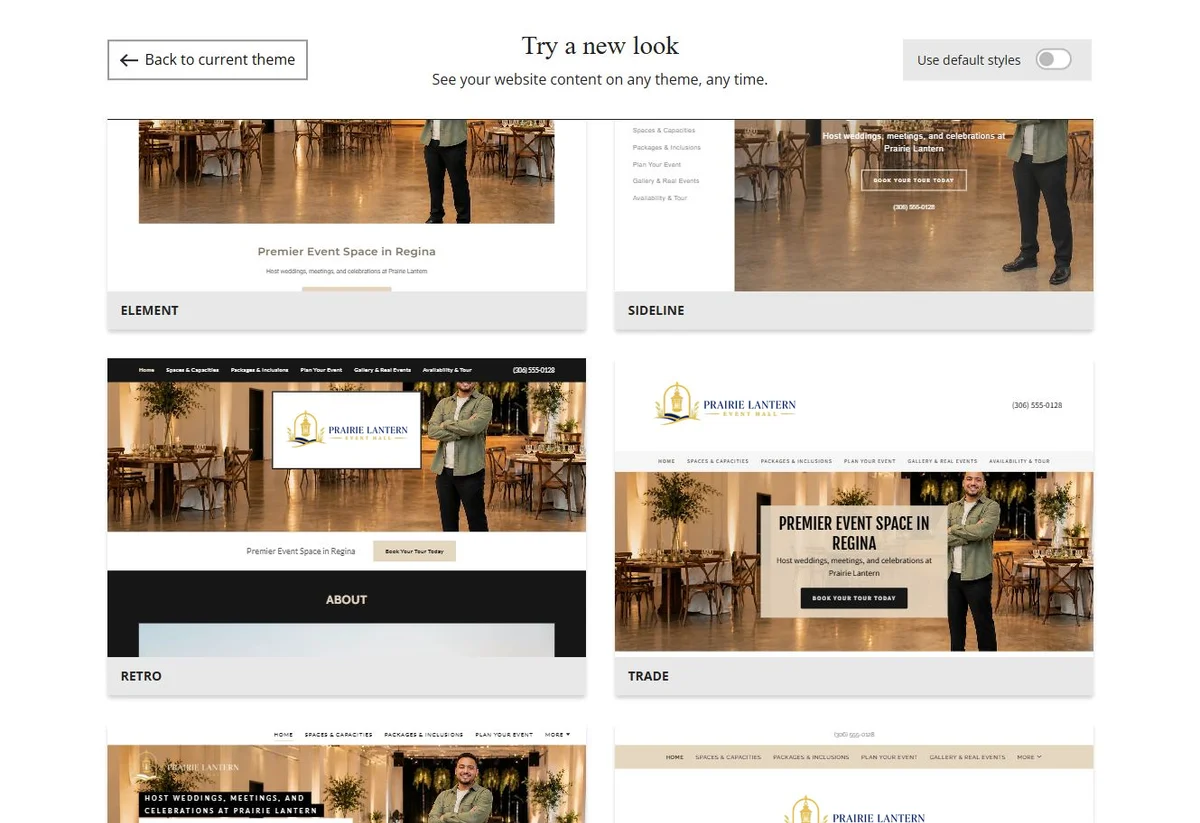
Task: Click Premier Event Space headline in Trade preview
Action: pos(853,533)
